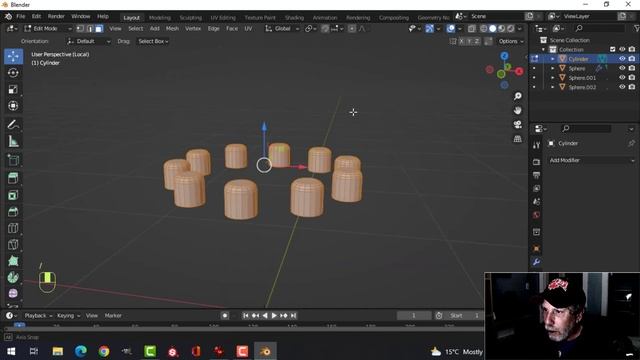
Task: Open the File menu
Action: click(20, 16)
